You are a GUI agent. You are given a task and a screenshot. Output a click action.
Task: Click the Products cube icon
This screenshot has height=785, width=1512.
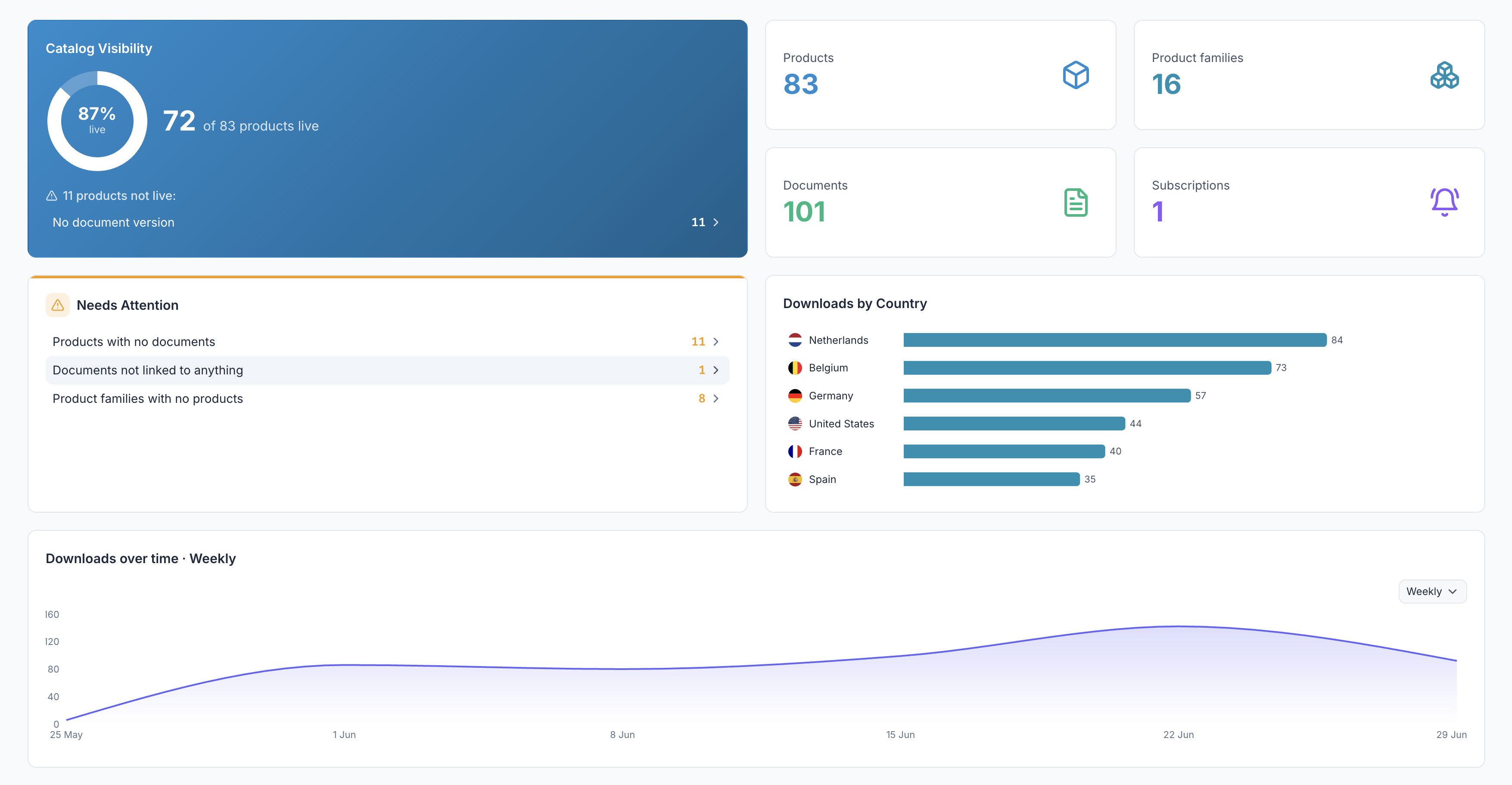click(1075, 75)
